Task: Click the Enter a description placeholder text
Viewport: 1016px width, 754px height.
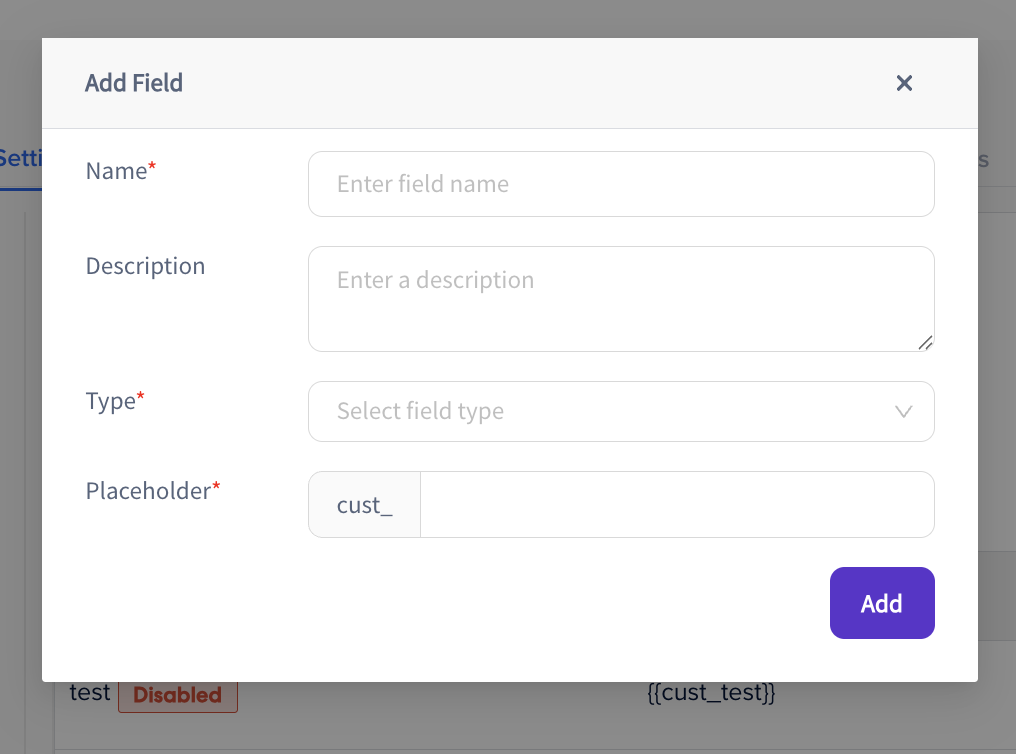Action: (435, 280)
